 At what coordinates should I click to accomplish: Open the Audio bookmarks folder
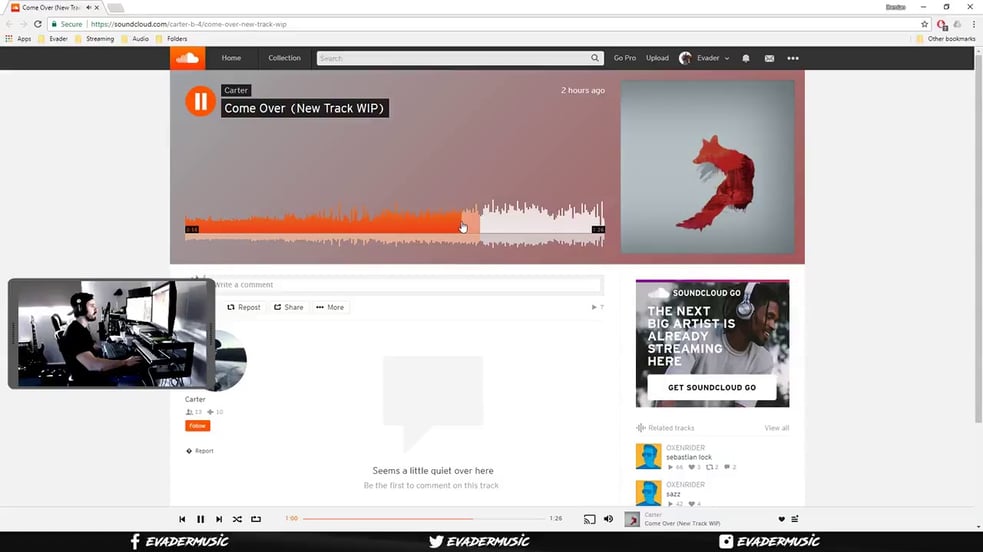pyautogui.click(x=135, y=39)
